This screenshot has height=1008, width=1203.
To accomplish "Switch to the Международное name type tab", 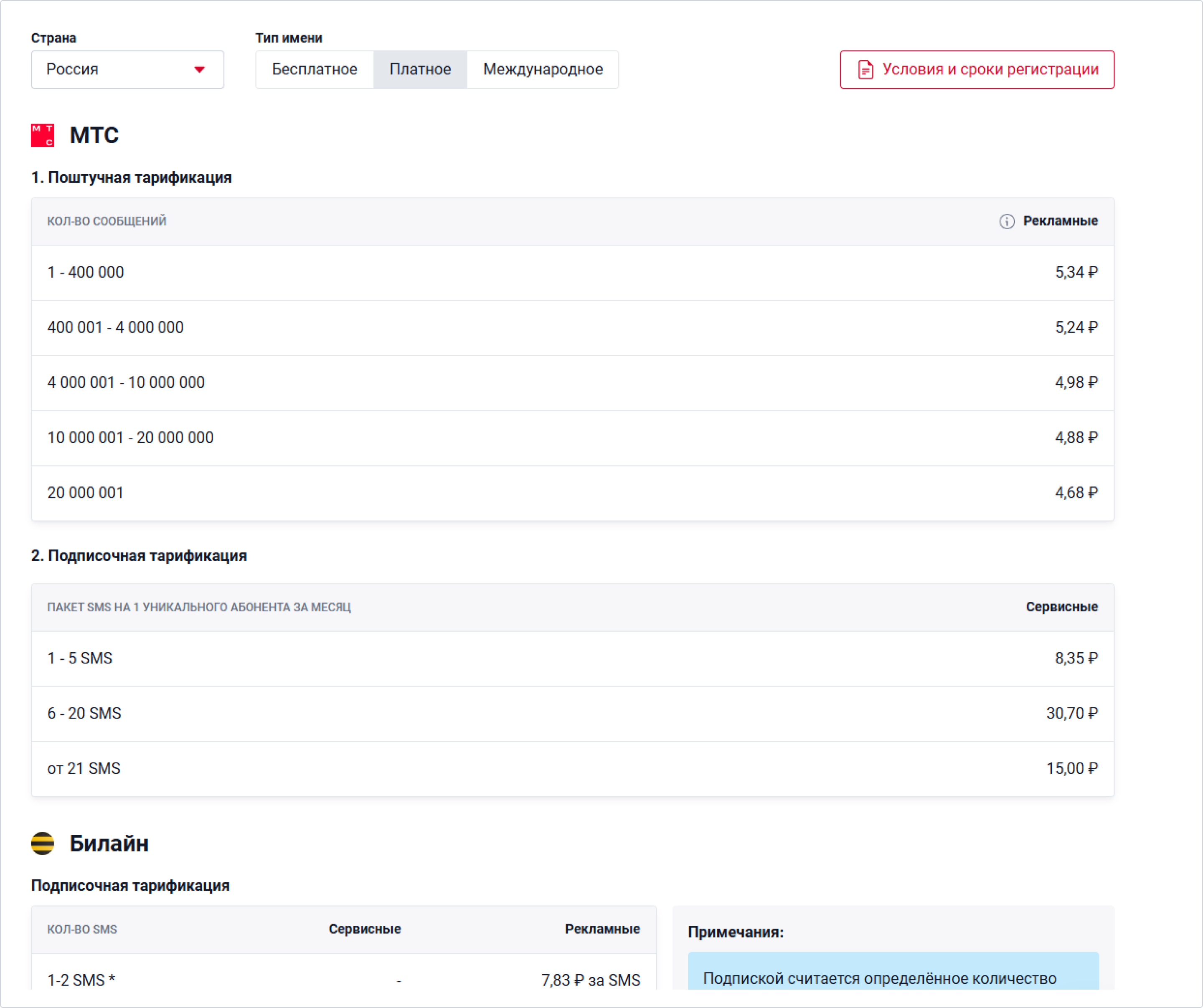I will [x=543, y=70].
